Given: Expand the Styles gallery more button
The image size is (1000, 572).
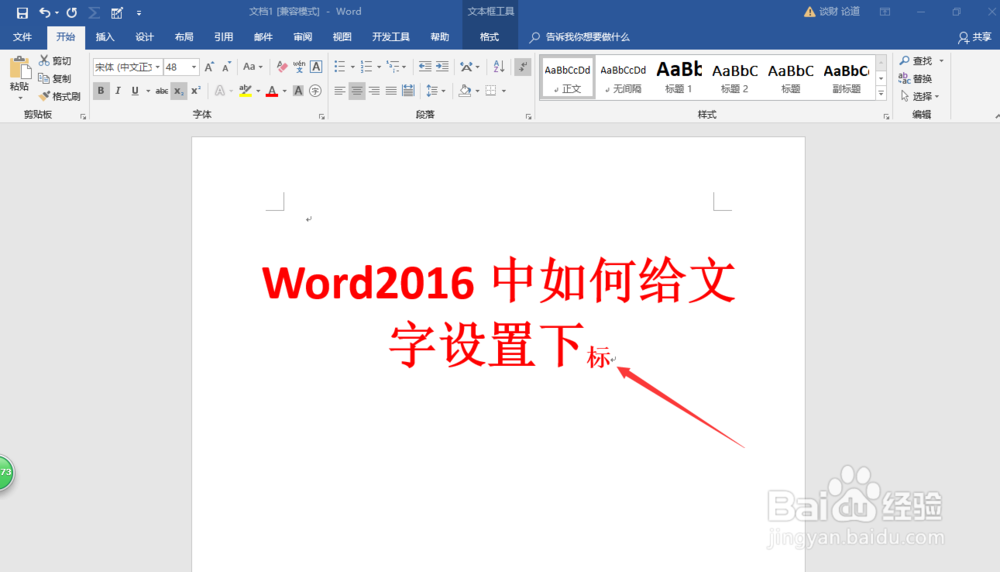Looking at the screenshot, I should (x=881, y=94).
